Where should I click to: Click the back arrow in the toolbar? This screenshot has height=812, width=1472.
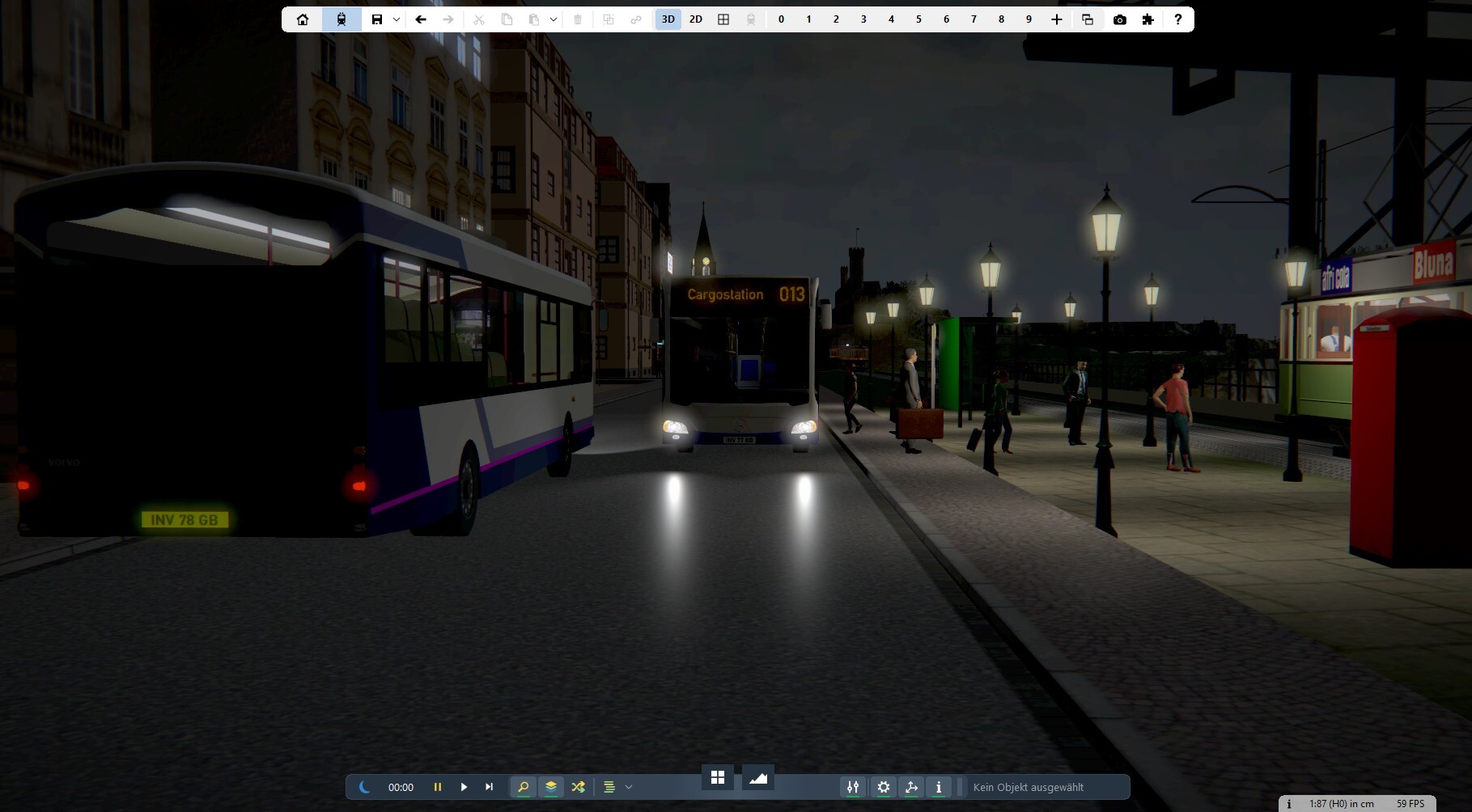pos(420,19)
